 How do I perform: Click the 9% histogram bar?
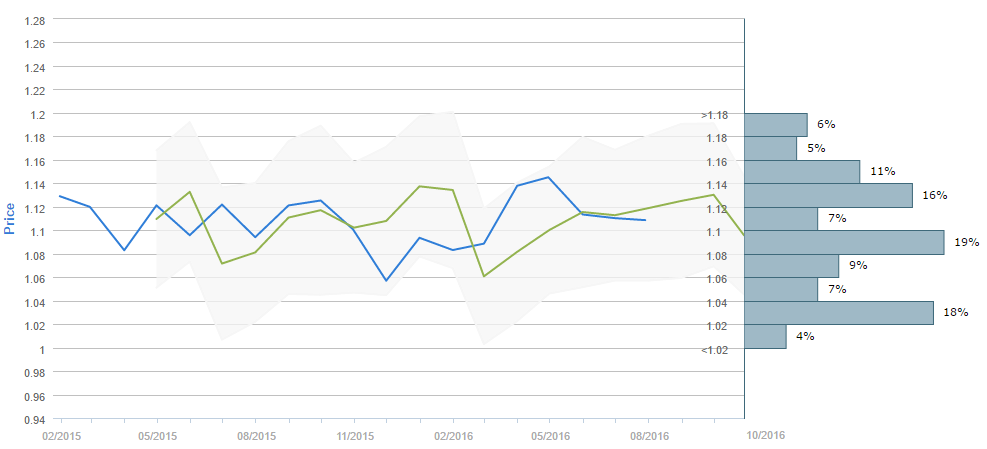pos(791,266)
